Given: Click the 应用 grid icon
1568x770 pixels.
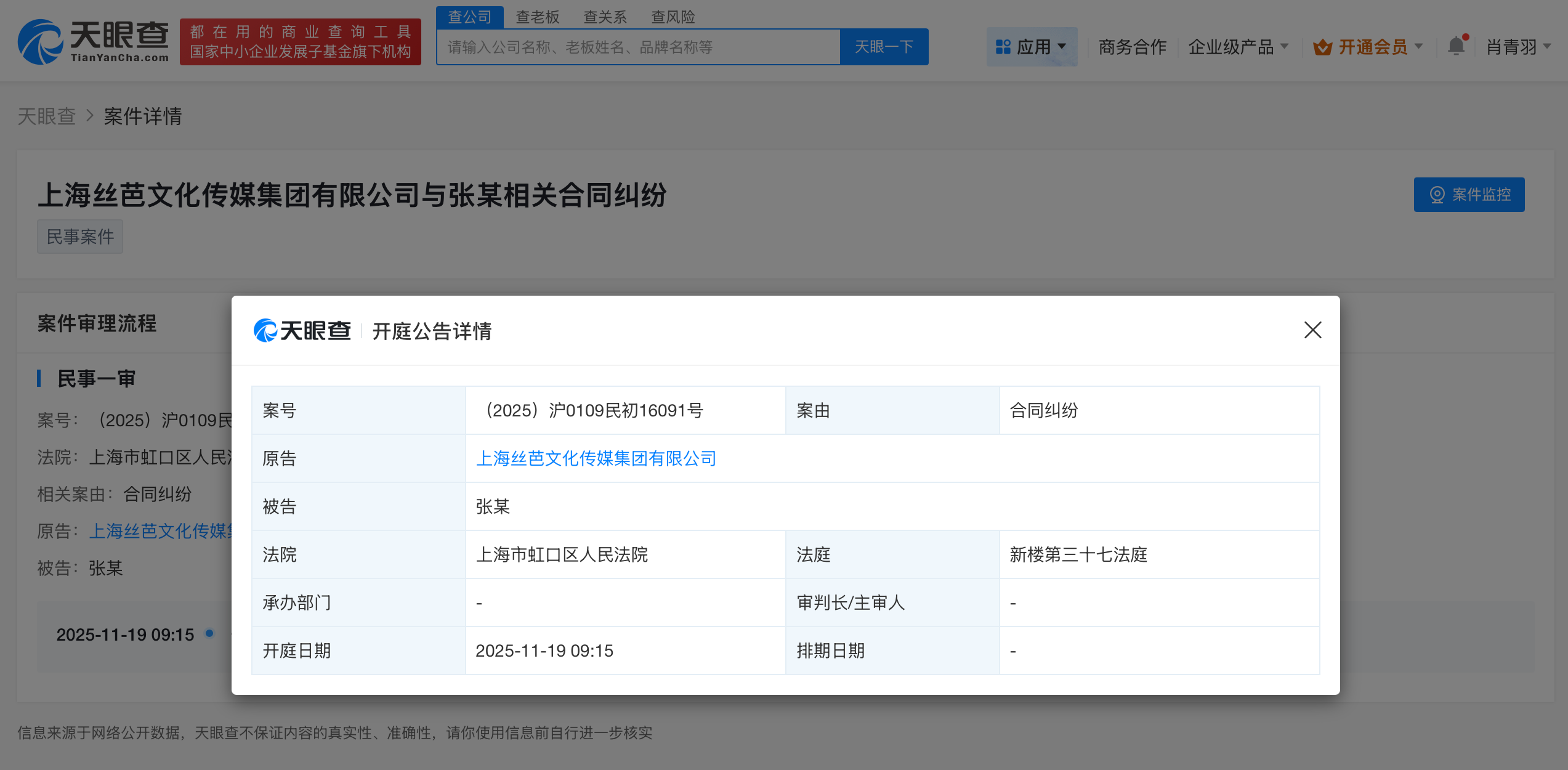Looking at the screenshot, I should (x=1003, y=46).
